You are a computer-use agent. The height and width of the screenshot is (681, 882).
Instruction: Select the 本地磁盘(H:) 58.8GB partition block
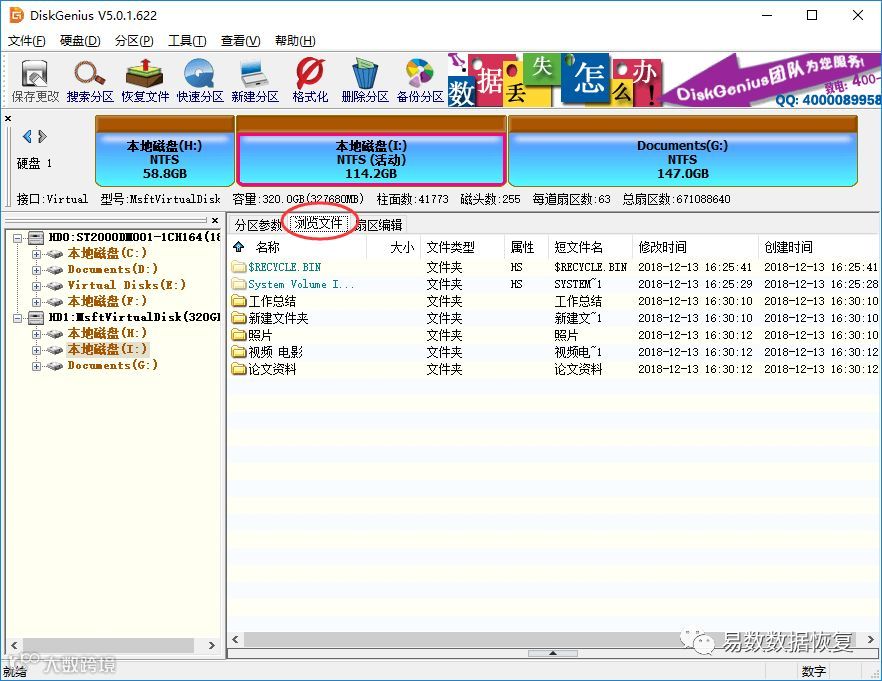point(164,151)
